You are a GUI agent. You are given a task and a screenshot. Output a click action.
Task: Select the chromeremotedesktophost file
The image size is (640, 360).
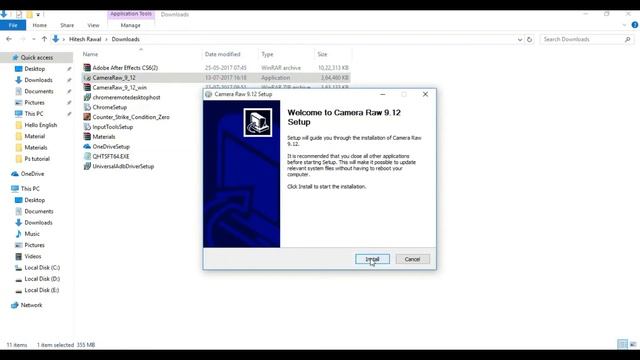pyautogui.click(x=127, y=98)
